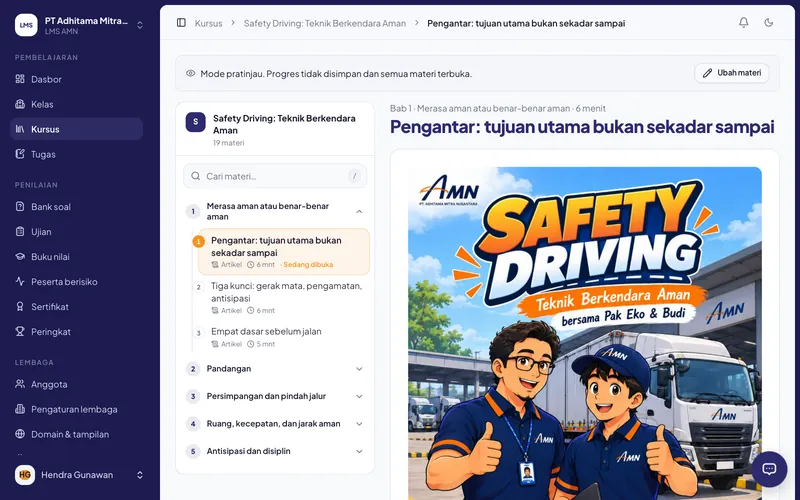Click the Safety Driving course title in panel
Image resolution: width=800 pixels, height=500 pixels.
coord(284,124)
